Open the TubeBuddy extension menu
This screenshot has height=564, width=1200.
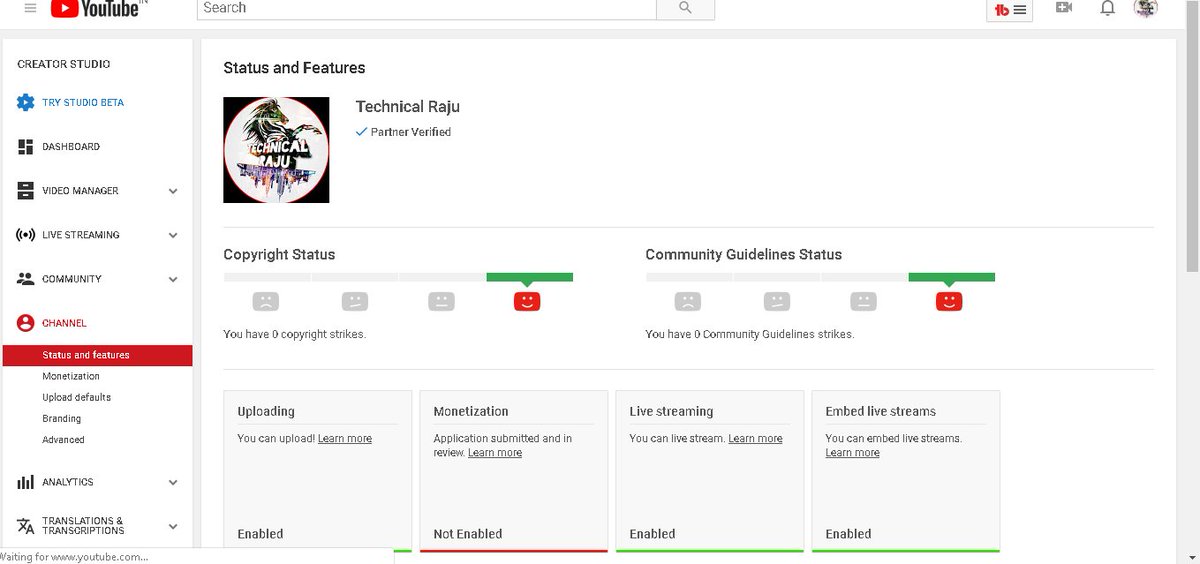1009,9
